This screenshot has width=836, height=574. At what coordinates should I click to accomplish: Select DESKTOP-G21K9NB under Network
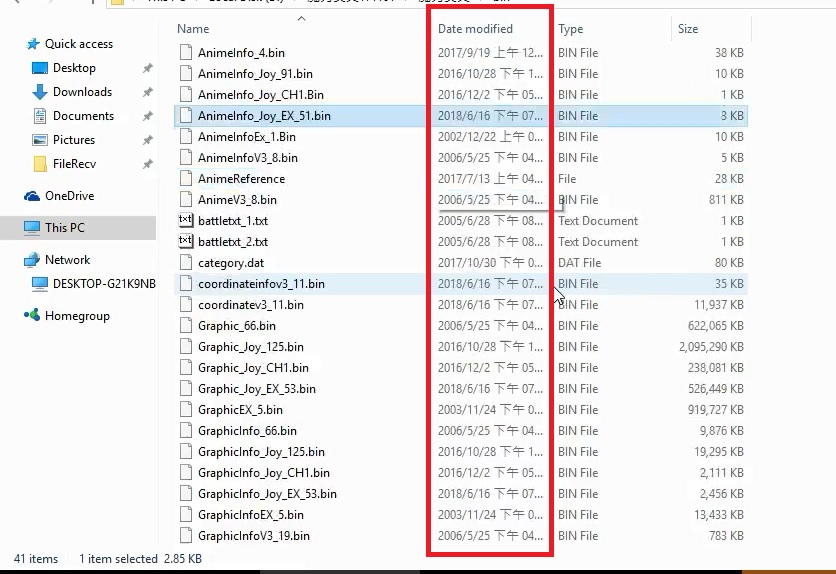pos(104,284)
